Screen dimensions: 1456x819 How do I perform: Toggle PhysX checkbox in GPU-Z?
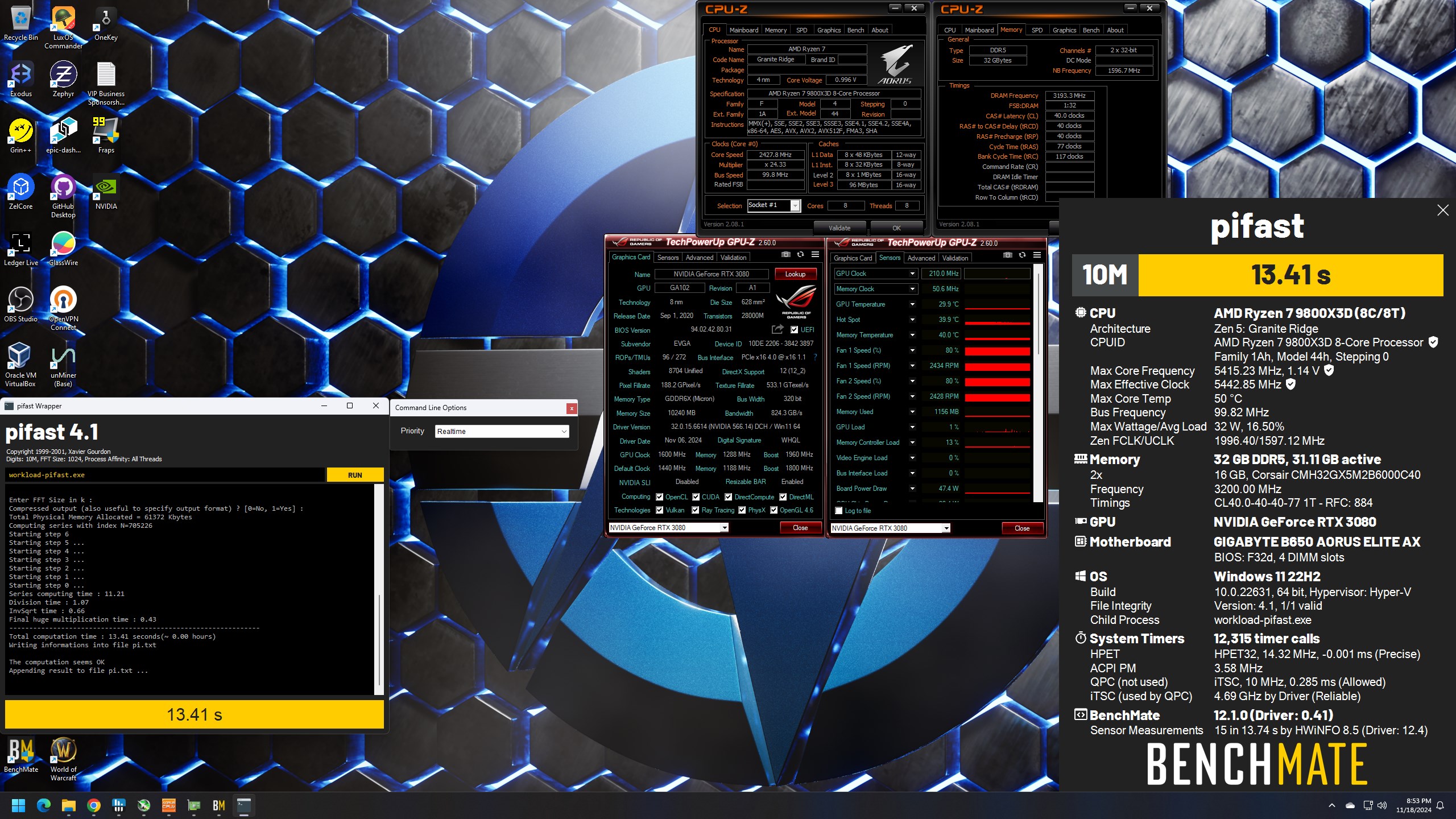point(742,510)
